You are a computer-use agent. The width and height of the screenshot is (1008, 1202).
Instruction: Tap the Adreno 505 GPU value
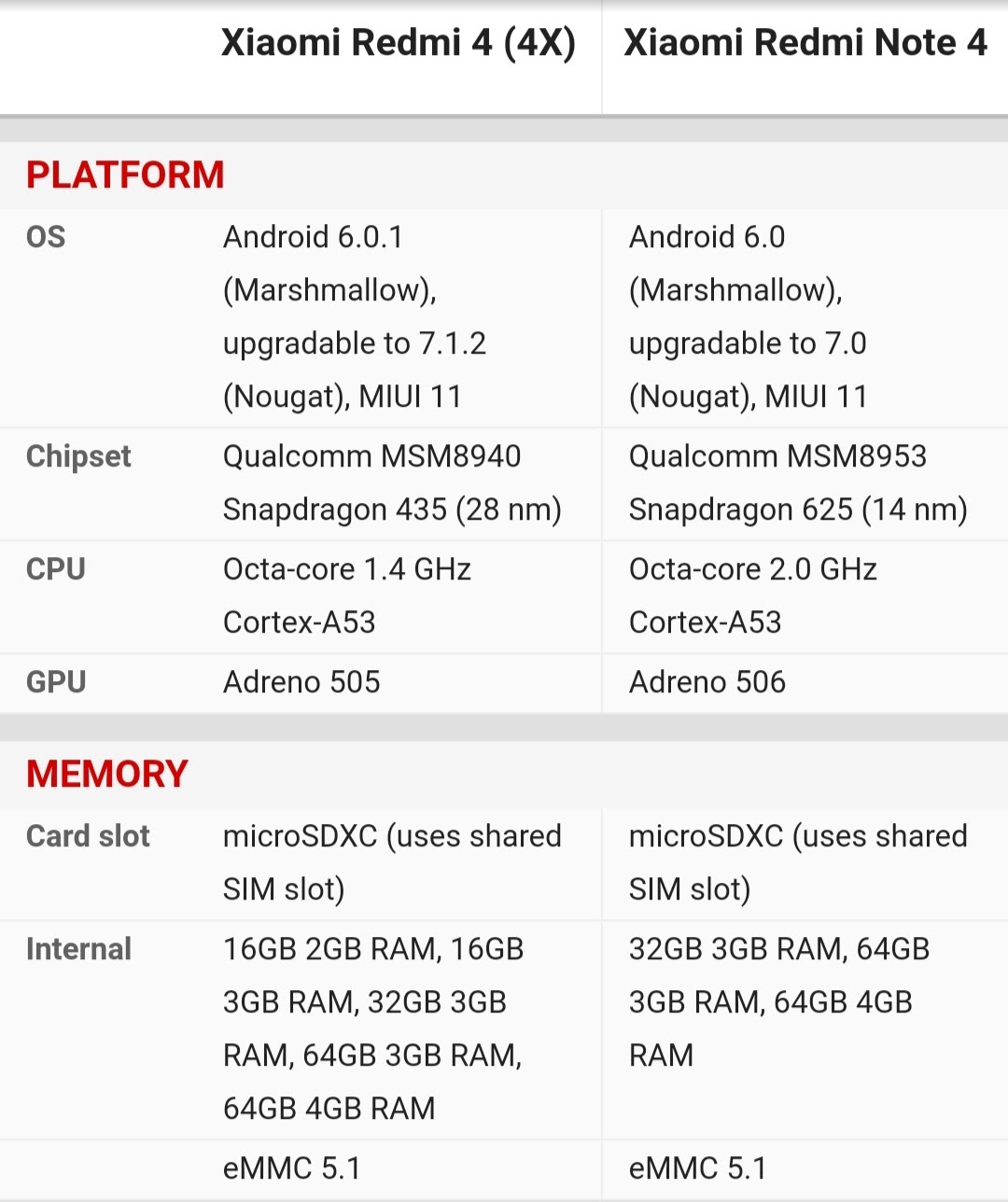click(301, 682)
